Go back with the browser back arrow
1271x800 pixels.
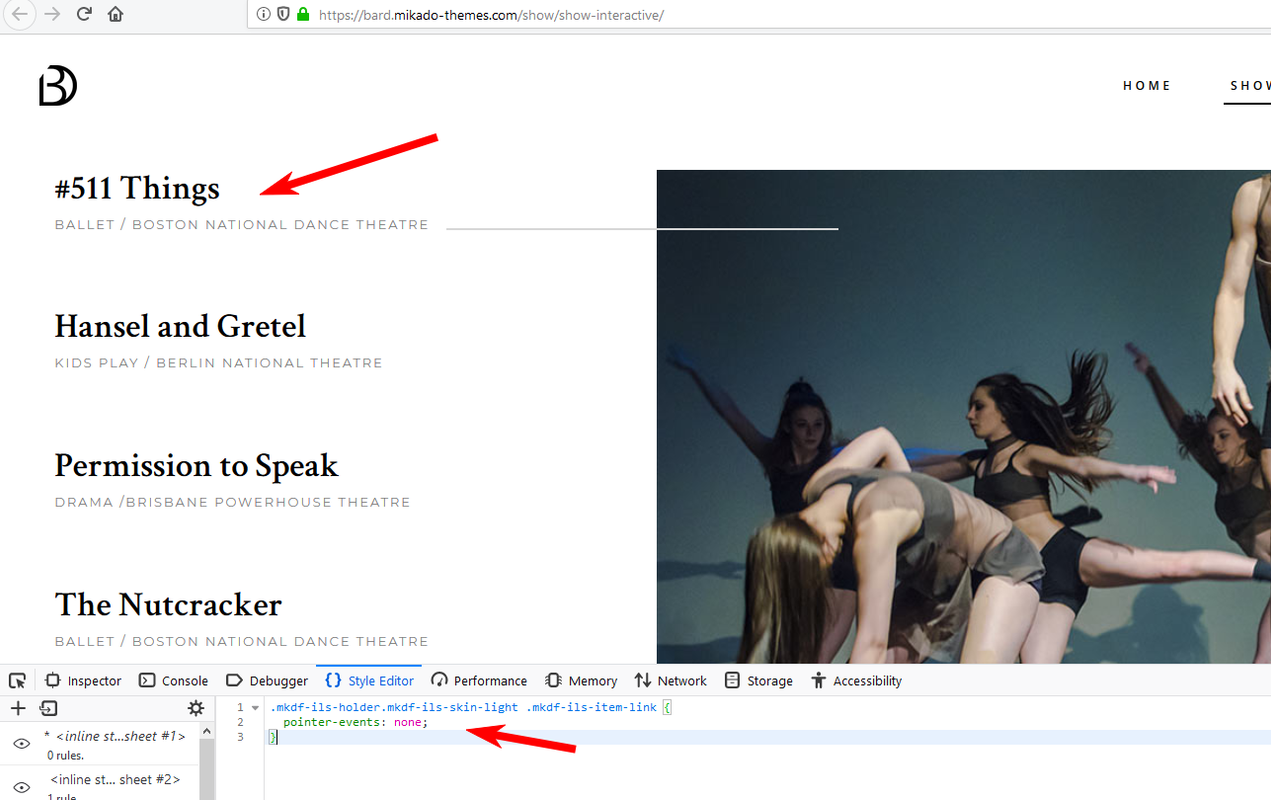coord(20,14)
